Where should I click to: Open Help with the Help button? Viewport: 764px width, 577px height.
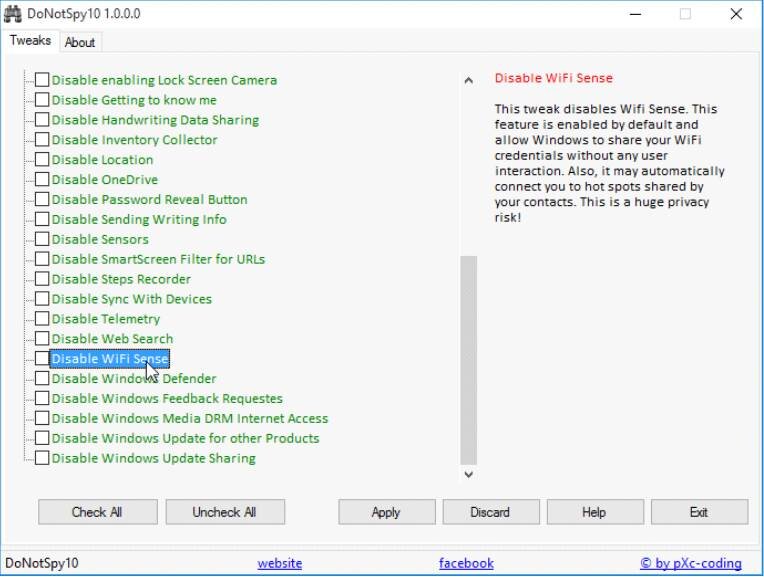[x=594, y=512]
